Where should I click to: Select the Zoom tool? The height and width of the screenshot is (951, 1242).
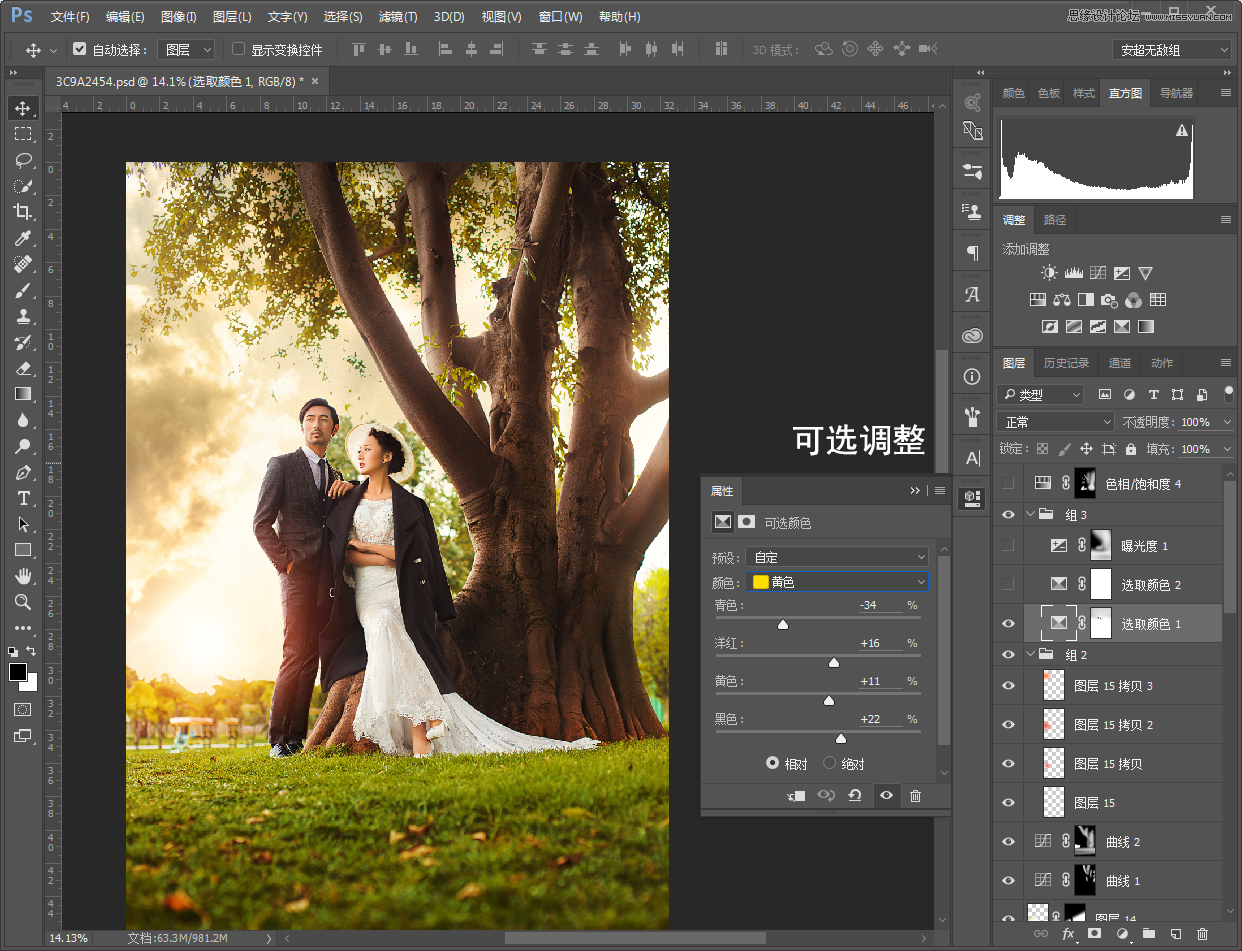tap(22, 602)
